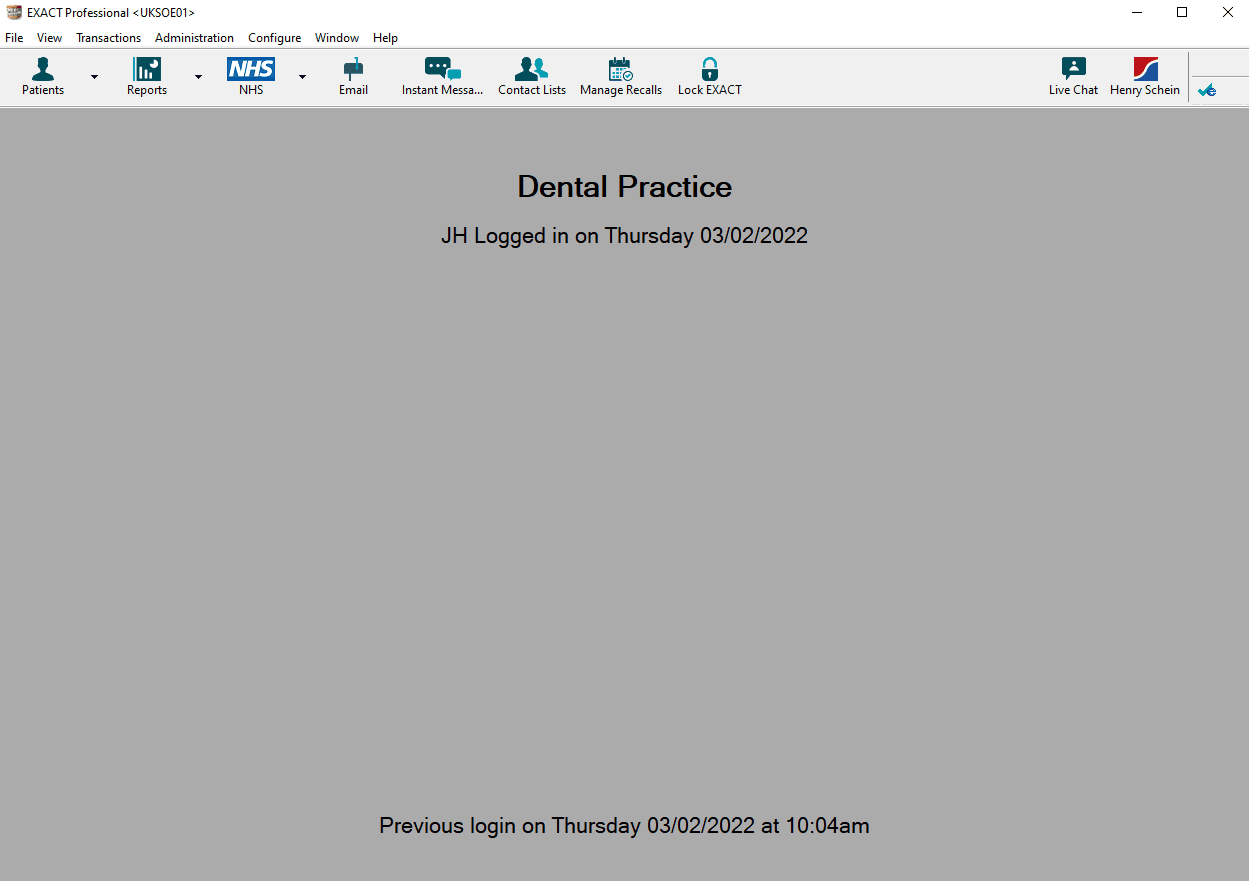Expand the Reports dropdown arrow
This screenshot has height=881, width=1249.
[198, 77]
